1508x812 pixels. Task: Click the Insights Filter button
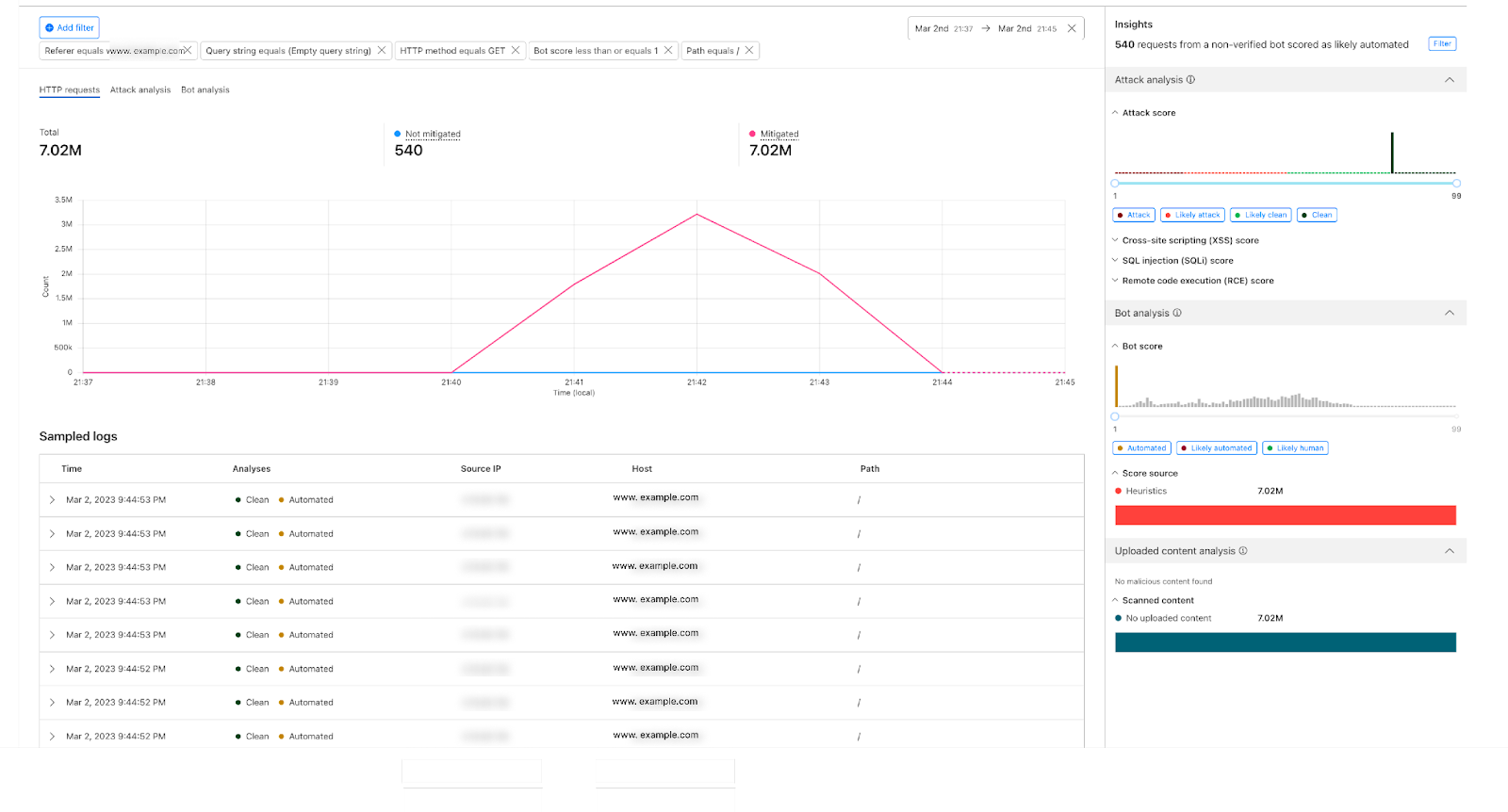click(1442, 43)
